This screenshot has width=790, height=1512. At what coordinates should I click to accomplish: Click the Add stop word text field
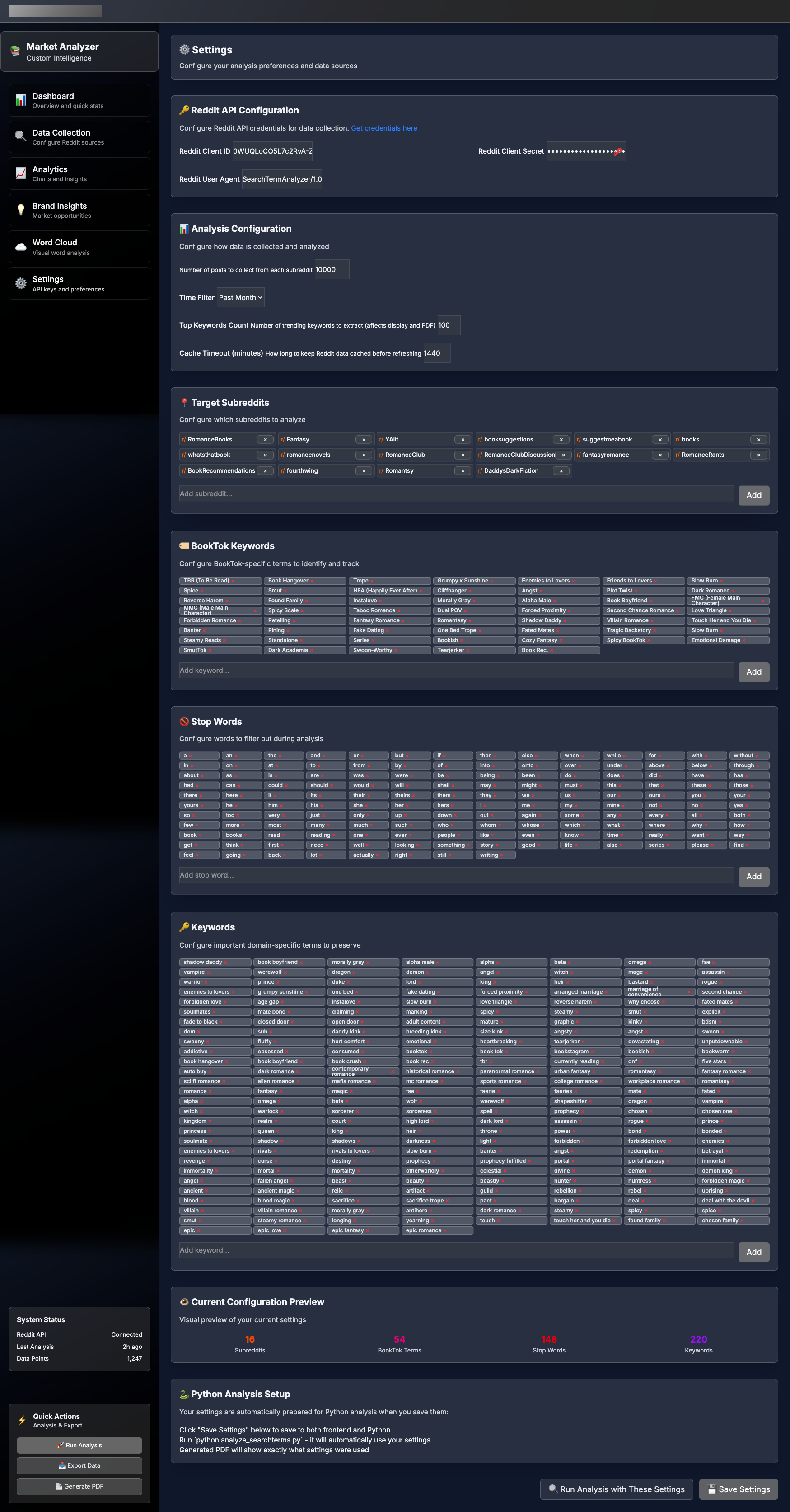(x=456, y=875)
